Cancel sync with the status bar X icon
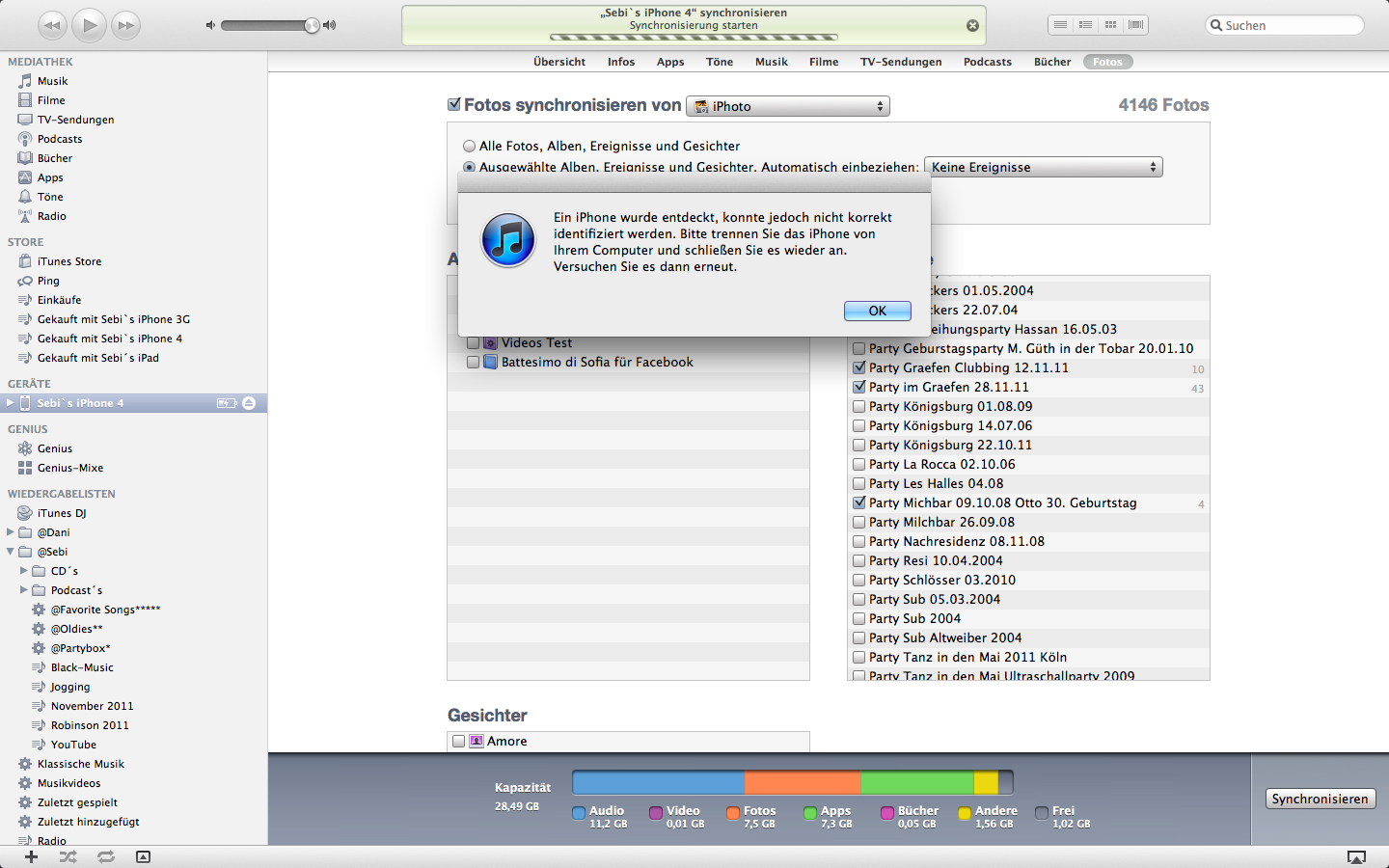 pyautogui.click(x=972, y=26)
